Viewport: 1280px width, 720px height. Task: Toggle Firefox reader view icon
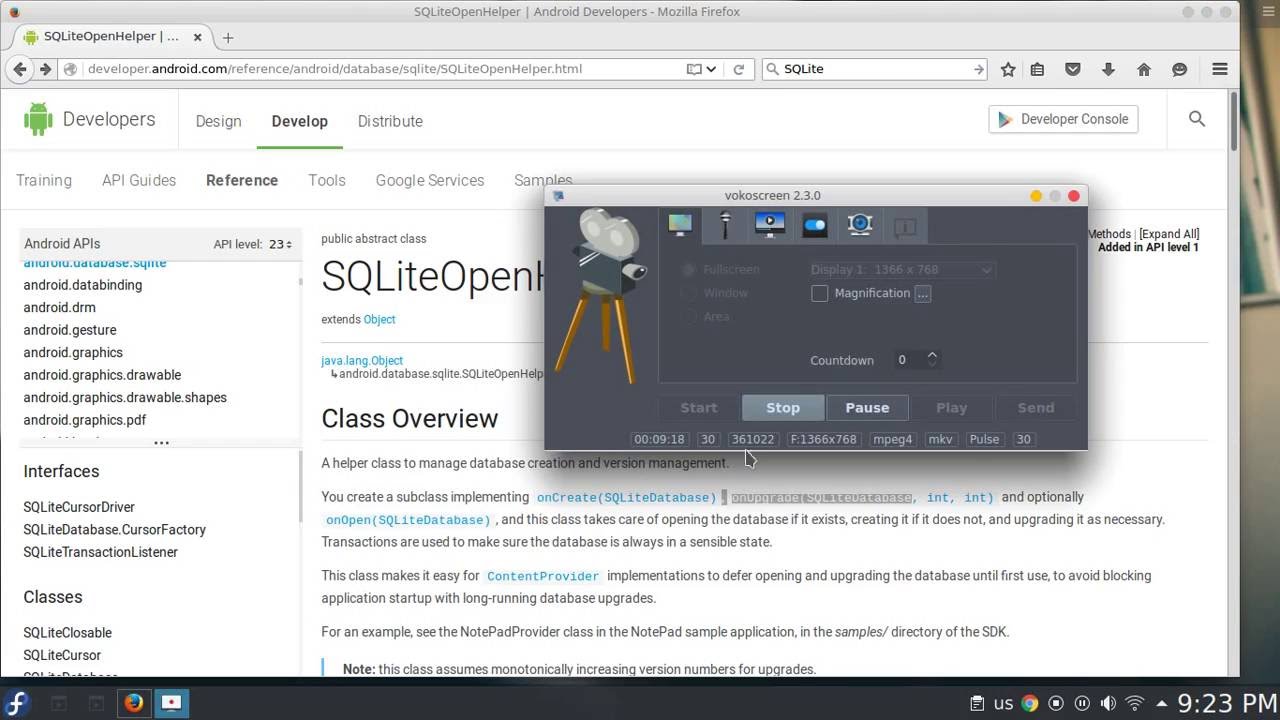pos(694,69)
